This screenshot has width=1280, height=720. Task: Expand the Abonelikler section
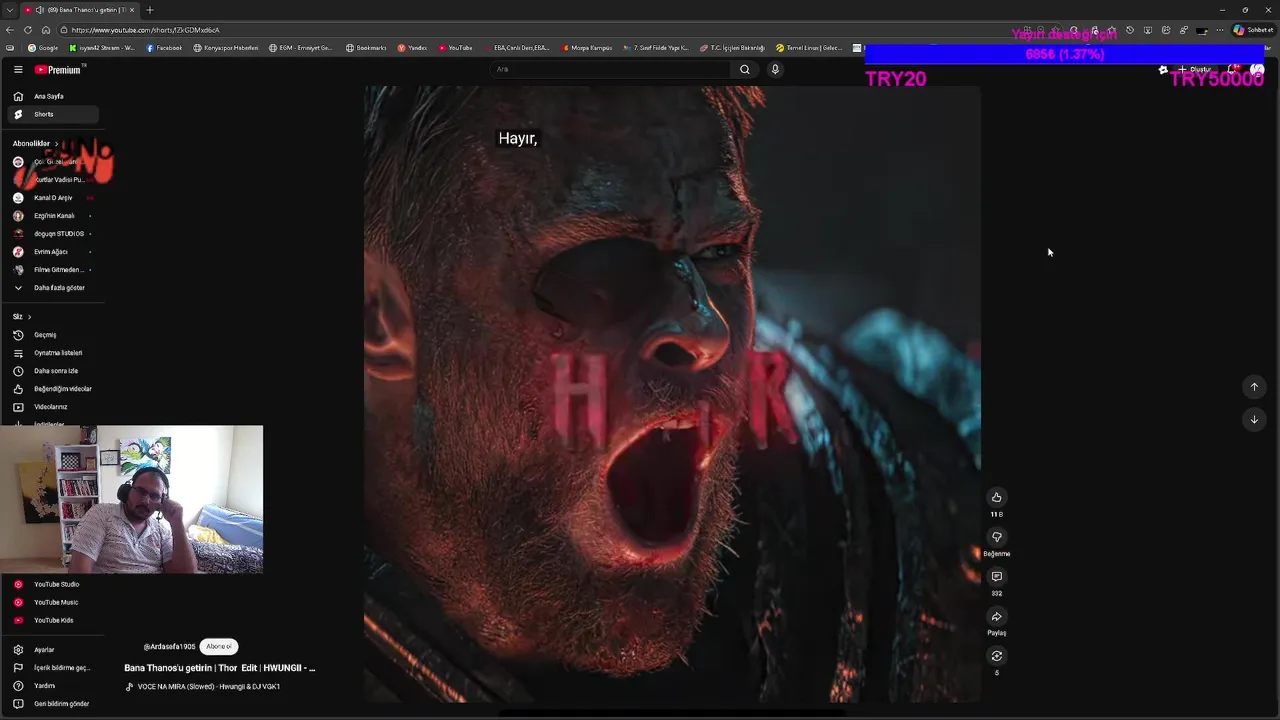pos(35,143)
